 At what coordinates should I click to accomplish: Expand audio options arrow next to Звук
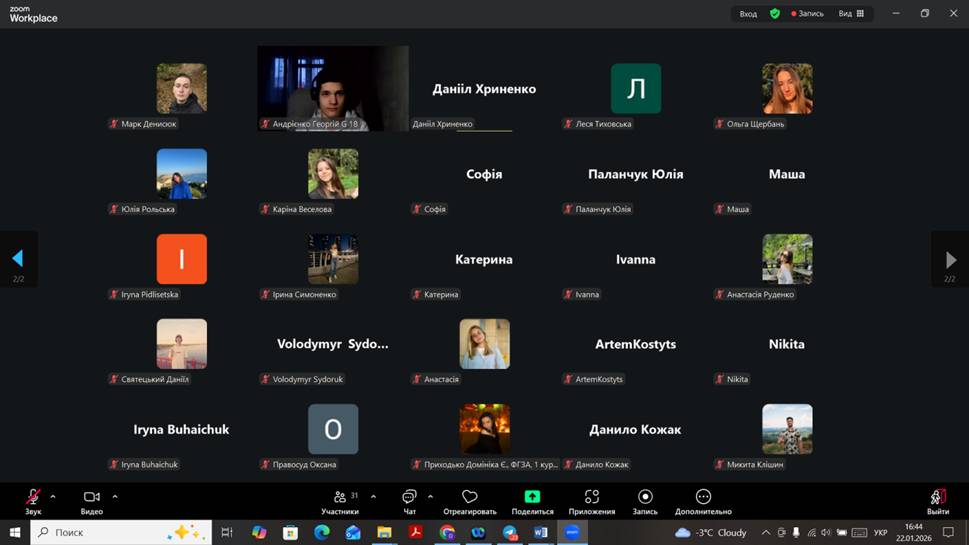(x=53, y=496)
